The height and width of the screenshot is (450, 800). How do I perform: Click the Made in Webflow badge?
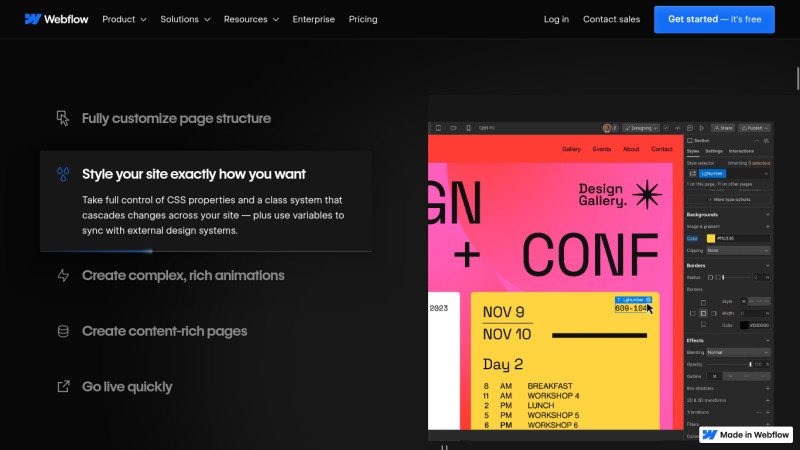tap(744, 434)
